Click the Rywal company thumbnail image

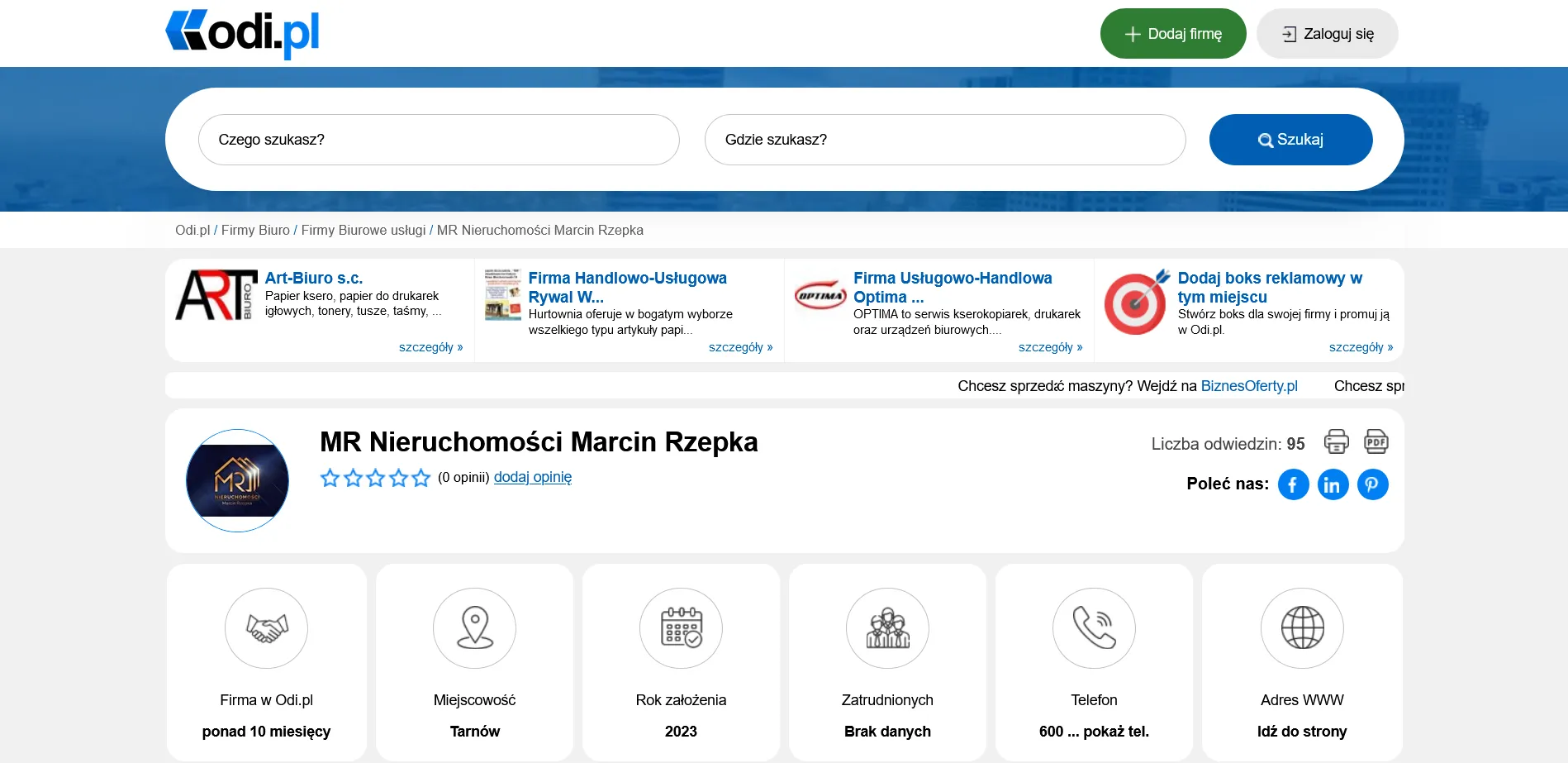click(x=502, y=294)
